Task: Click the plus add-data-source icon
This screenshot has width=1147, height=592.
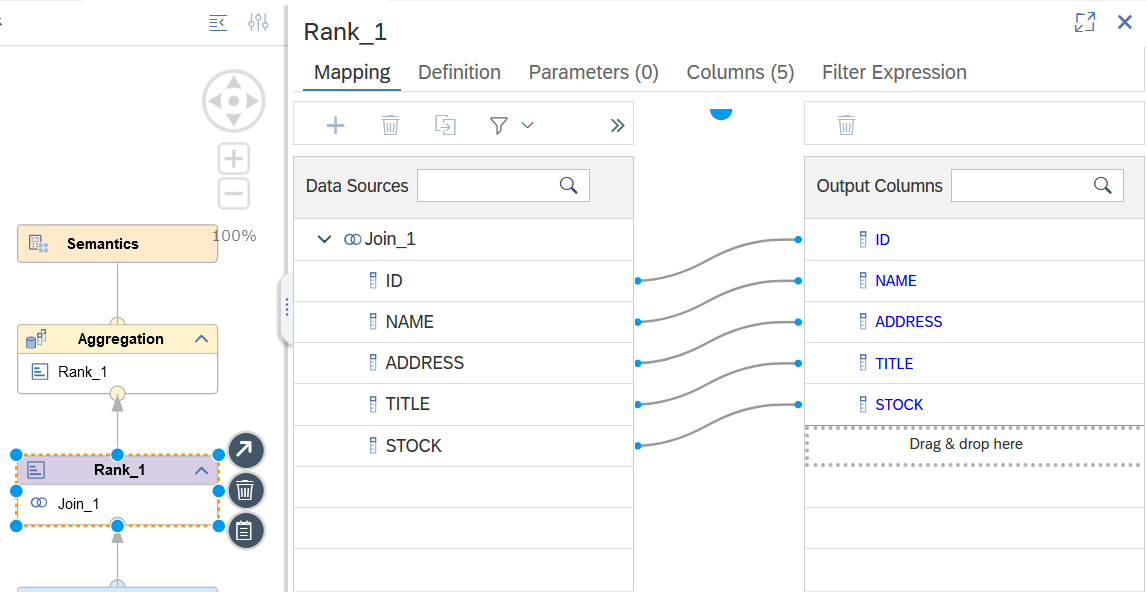Action: [335, 125]
